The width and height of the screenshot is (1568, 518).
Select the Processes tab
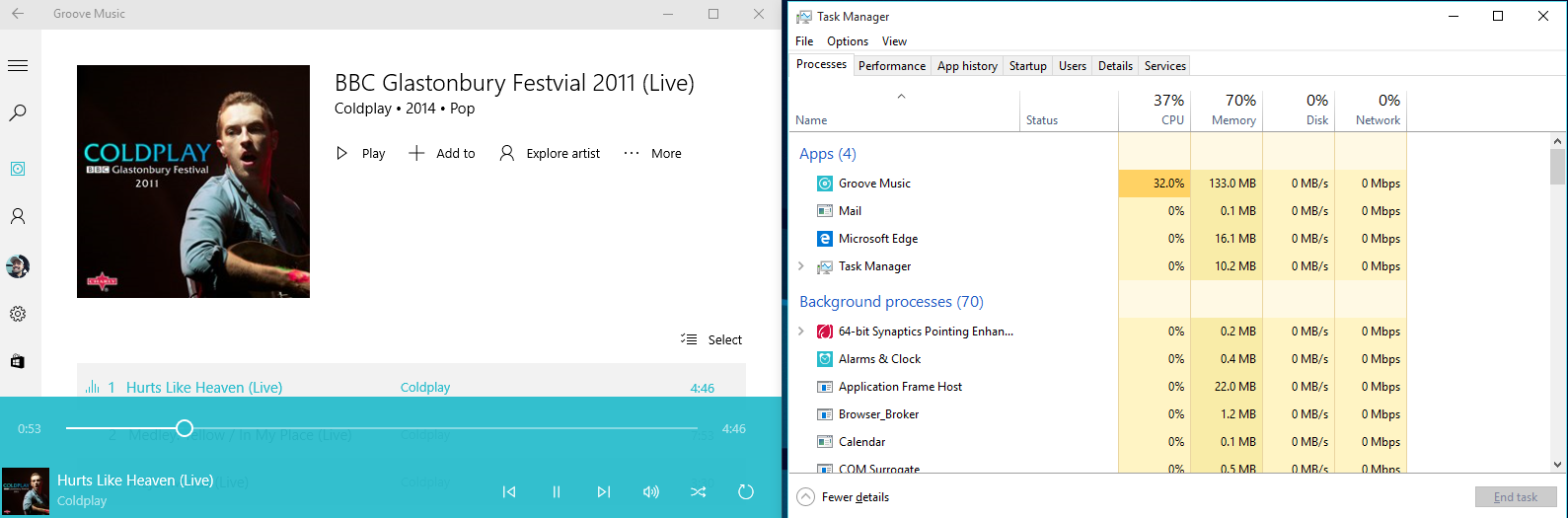coord(821,64)
